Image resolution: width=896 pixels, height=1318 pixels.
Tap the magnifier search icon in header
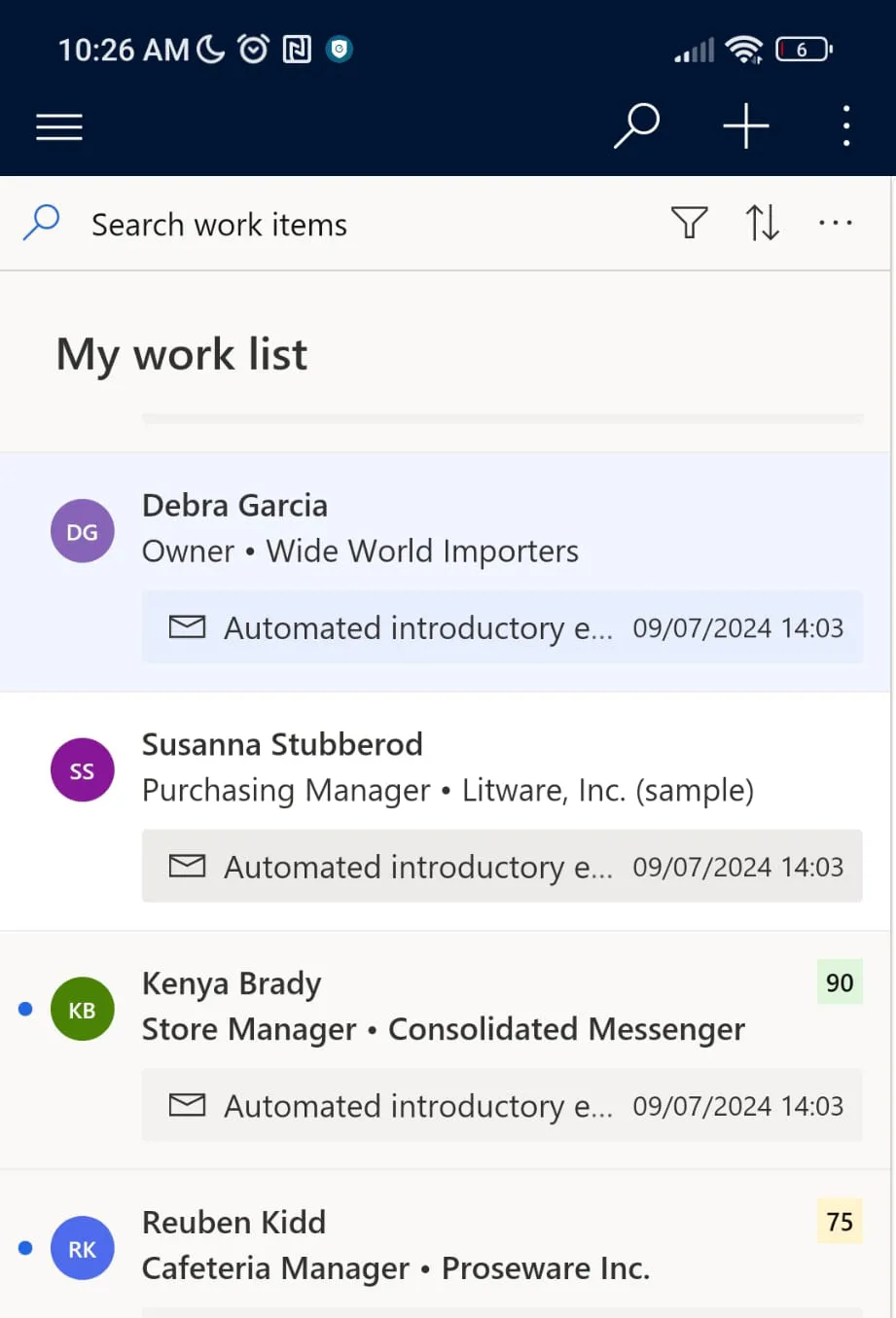(636, 126)
